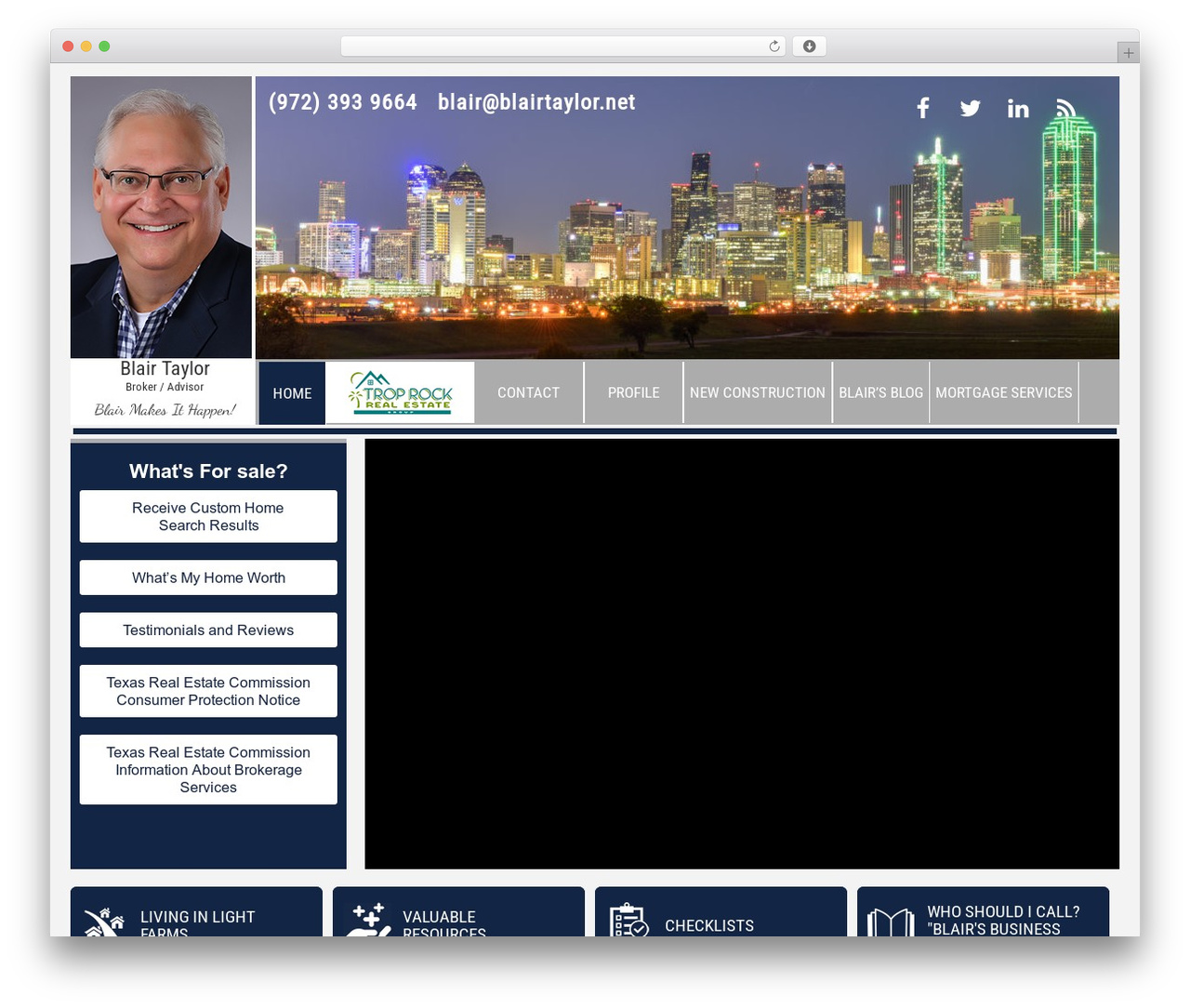Click Receive Custom Home Search Results

pos(208,516)
